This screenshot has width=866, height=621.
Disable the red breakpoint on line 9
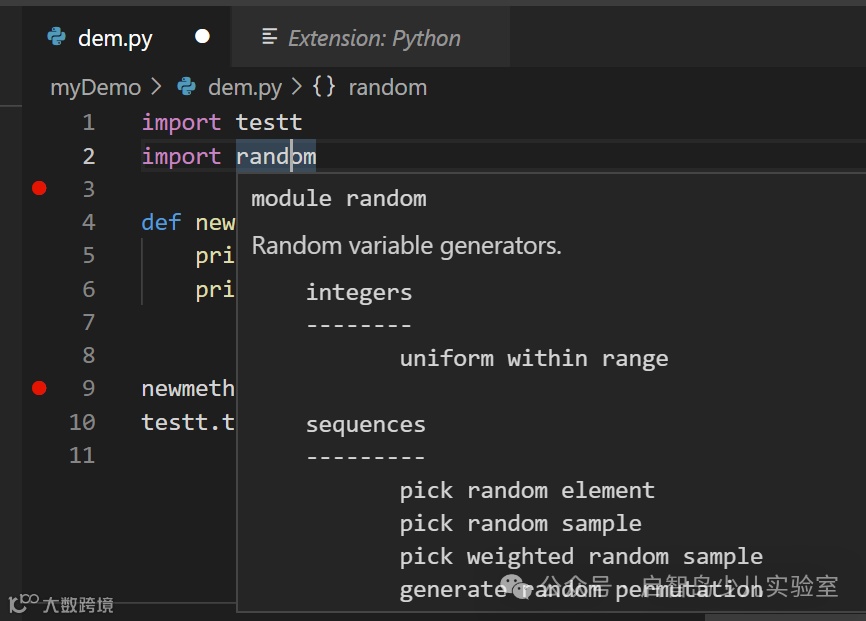tap(39, 388)
